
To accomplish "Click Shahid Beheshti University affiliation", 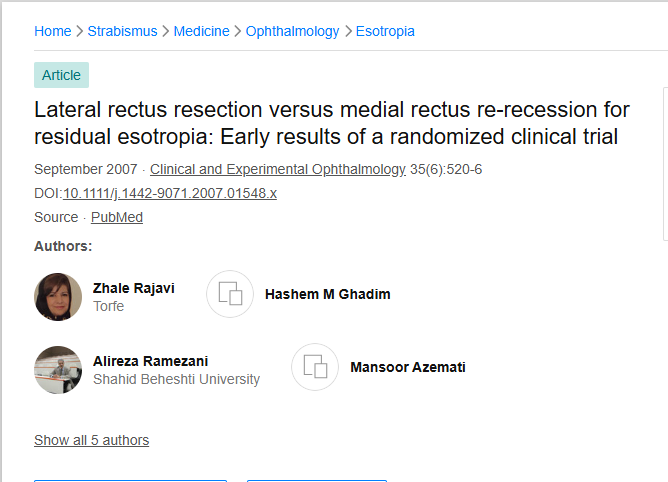I will click(x=176, y=379).
